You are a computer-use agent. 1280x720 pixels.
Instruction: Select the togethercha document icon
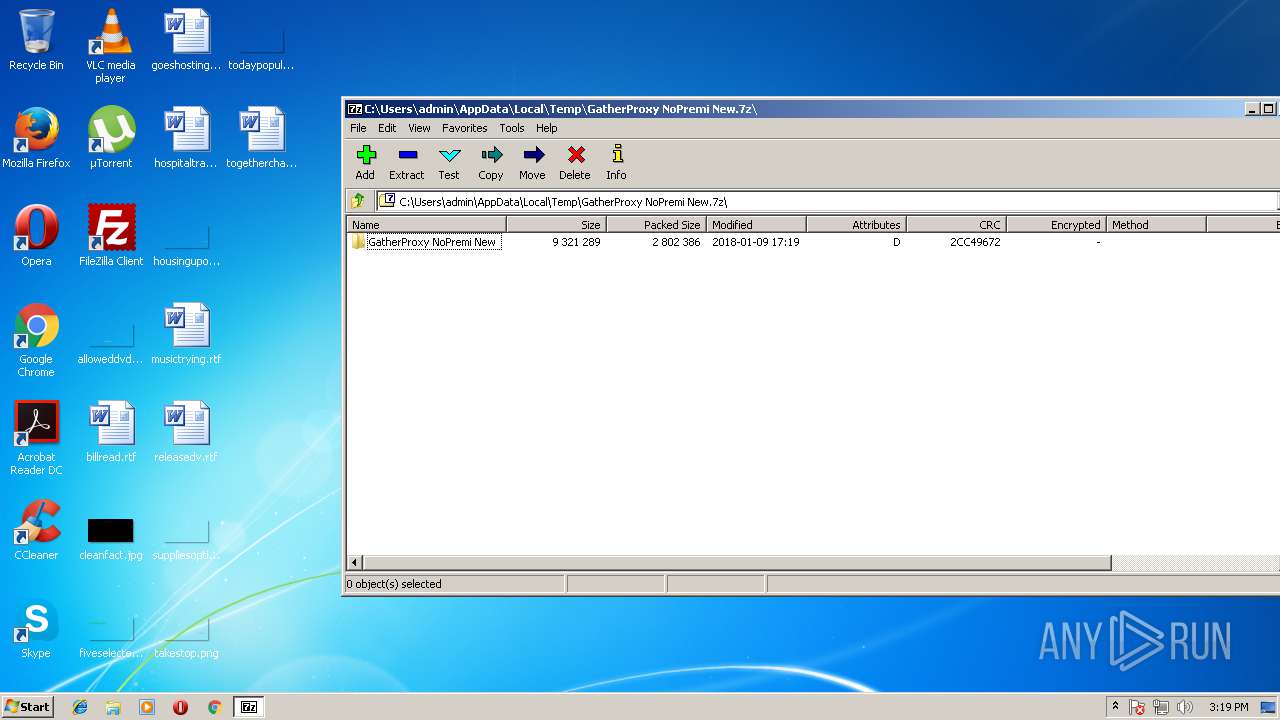[262, 138]
